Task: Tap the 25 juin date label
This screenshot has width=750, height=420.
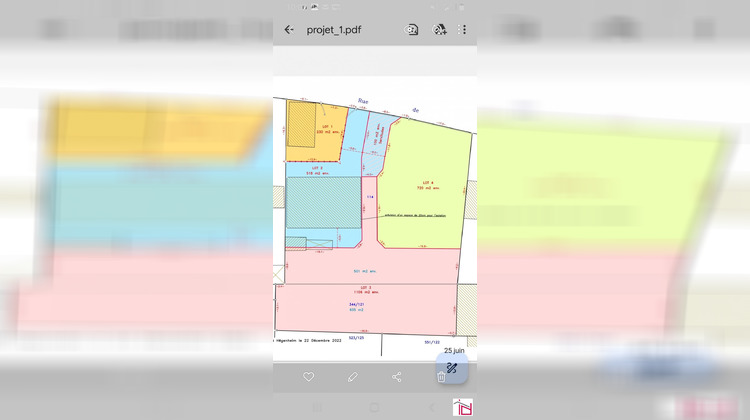Action: (x=455, y=351)
